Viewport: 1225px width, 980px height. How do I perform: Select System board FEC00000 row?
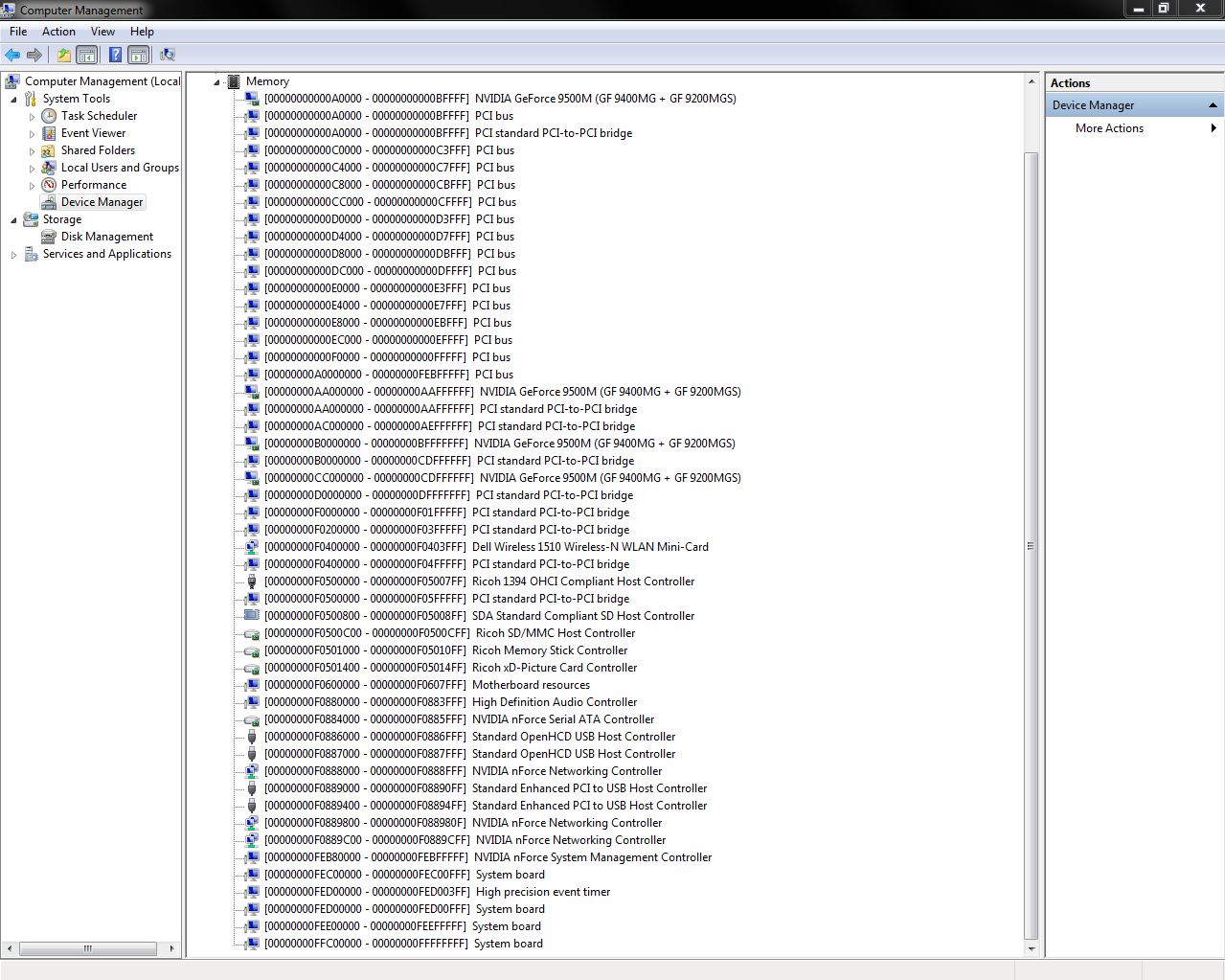pos(404,875)
